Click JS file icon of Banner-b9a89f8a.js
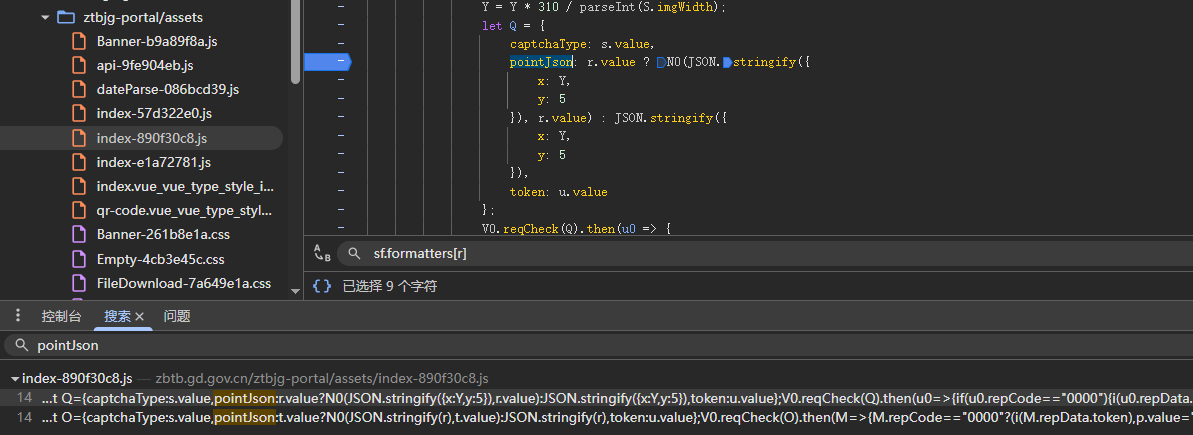 pos(79,41)
